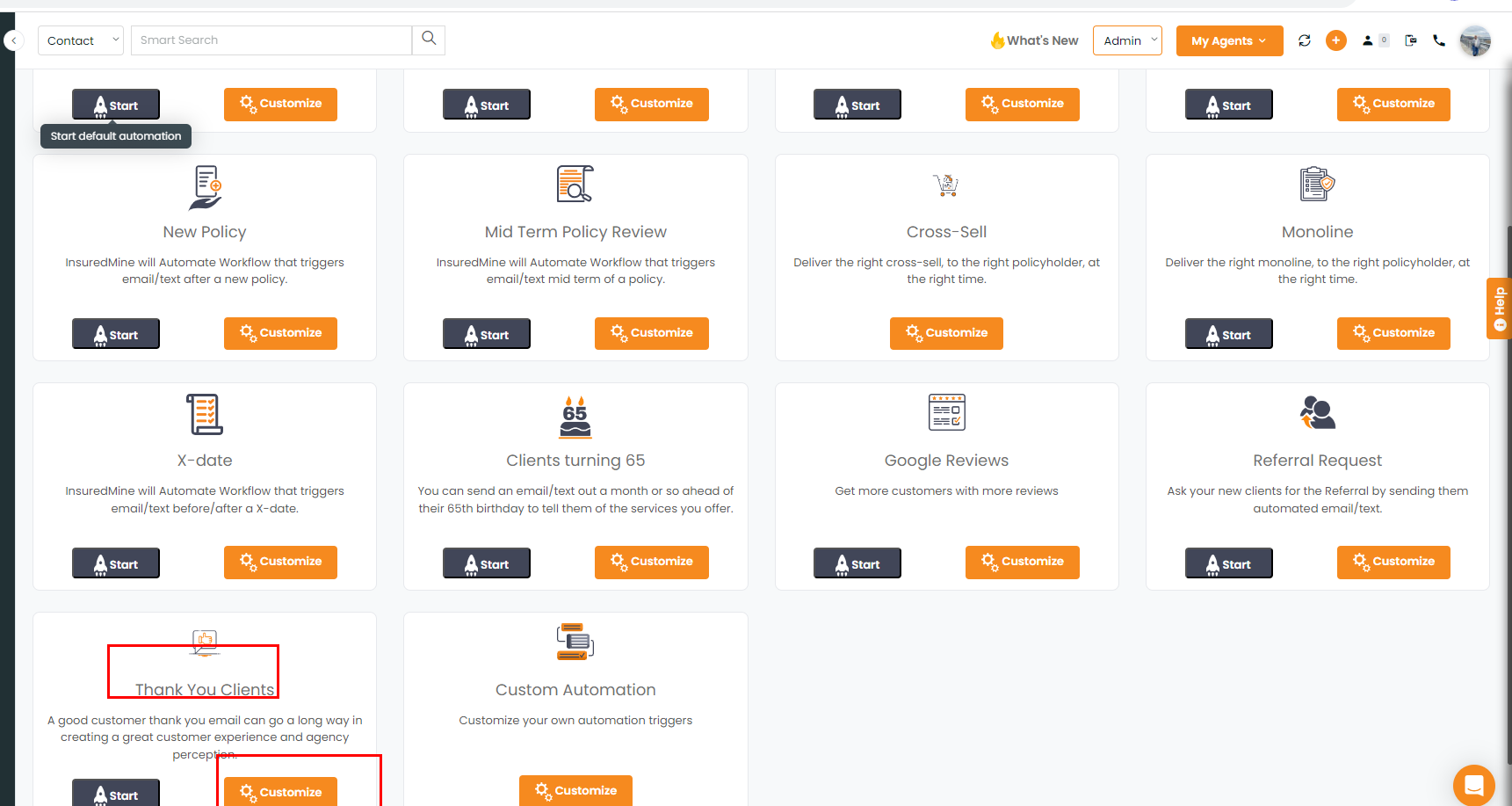Click the Cross-Sell cart icon

tap(946, 185)
